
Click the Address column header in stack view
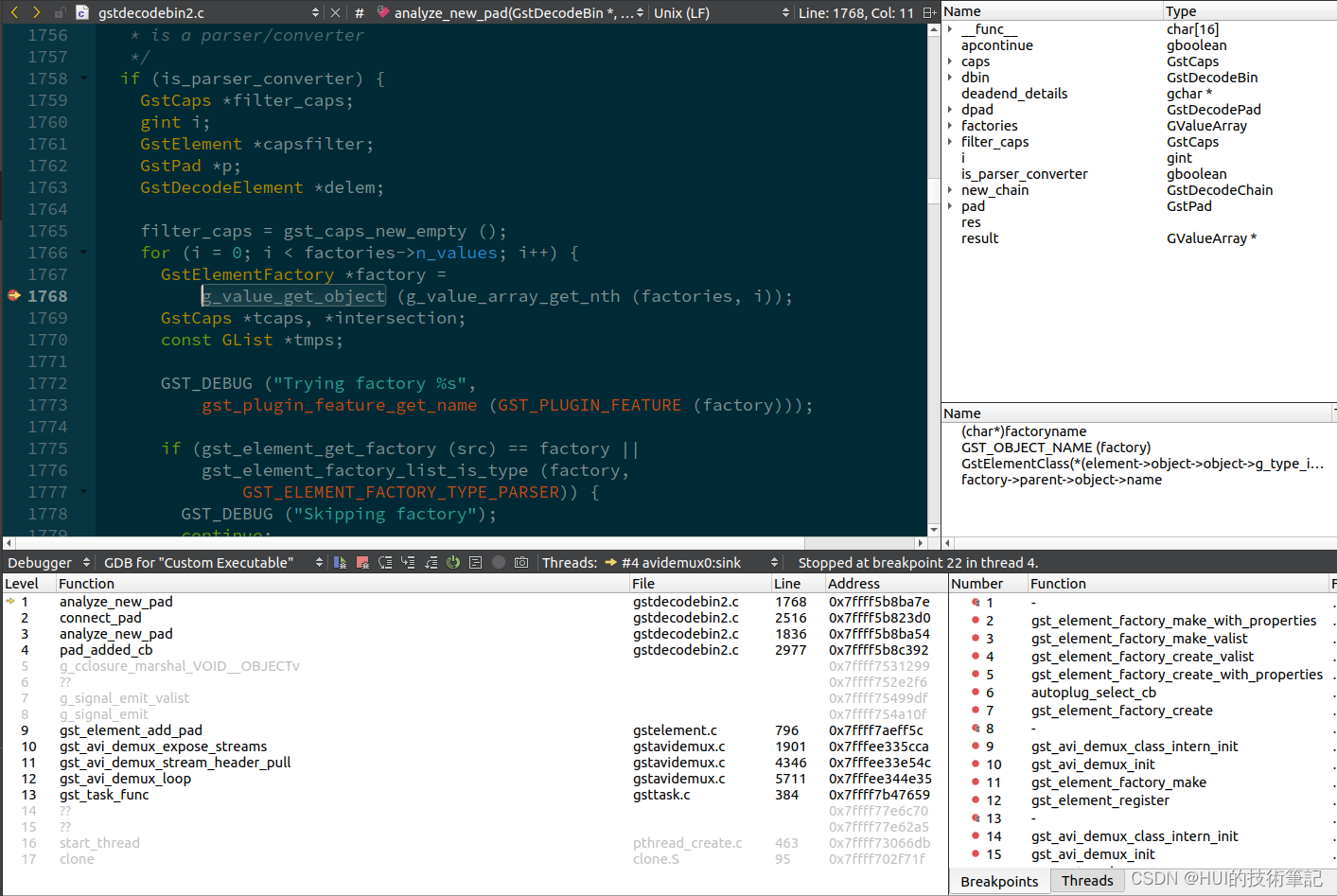(885, 584)
